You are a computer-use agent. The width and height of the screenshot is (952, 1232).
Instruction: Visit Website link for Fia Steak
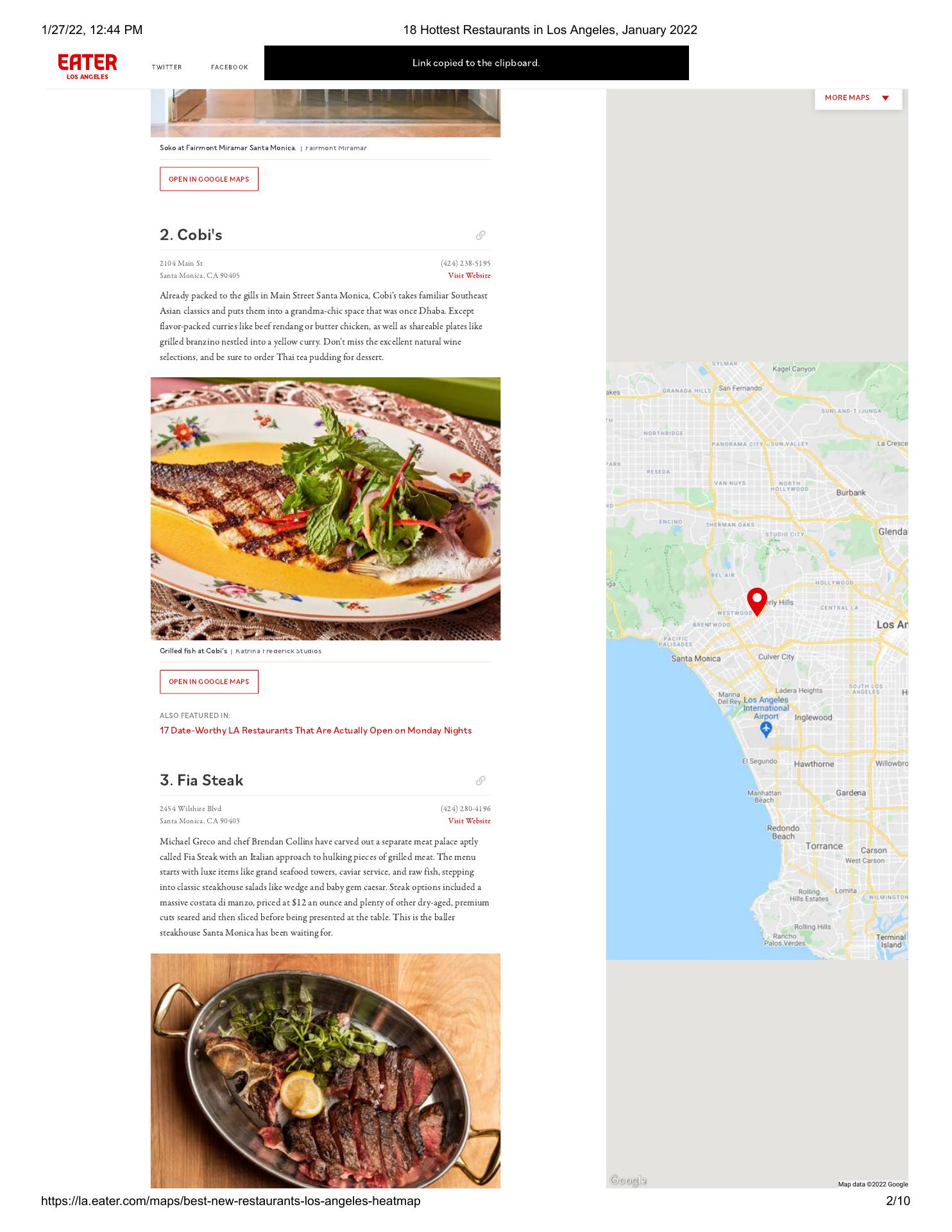(x=469, y=821)
